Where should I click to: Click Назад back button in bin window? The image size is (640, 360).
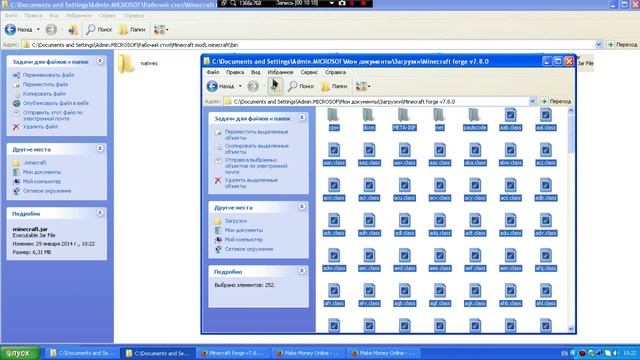(x=19, y=29)
